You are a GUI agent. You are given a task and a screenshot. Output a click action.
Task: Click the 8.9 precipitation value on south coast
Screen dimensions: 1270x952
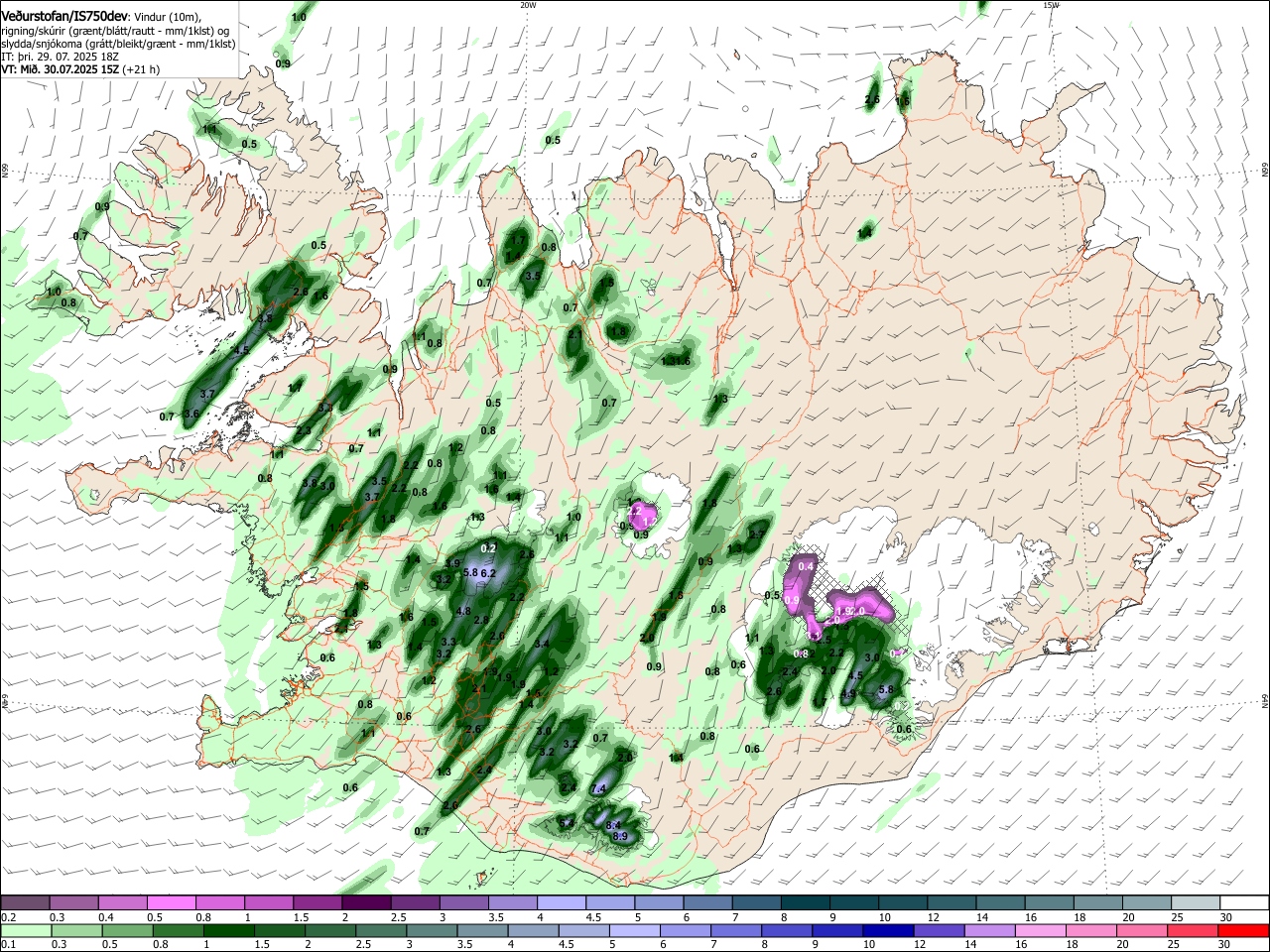point(620,837)
